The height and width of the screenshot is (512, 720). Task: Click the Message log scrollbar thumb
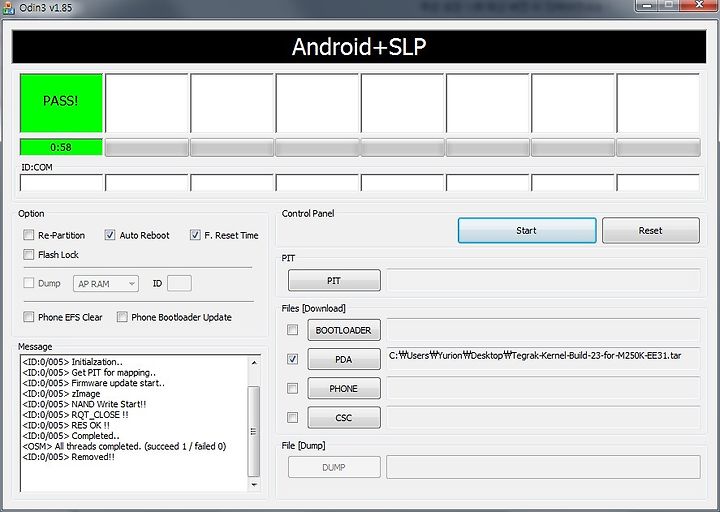pyautogui.click(x=253, y=431)
